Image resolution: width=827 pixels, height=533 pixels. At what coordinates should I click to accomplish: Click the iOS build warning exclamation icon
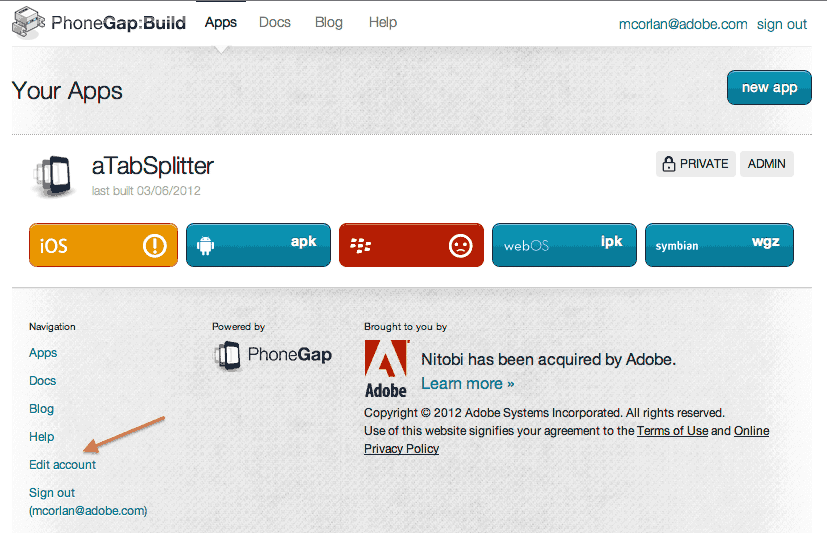155,246
